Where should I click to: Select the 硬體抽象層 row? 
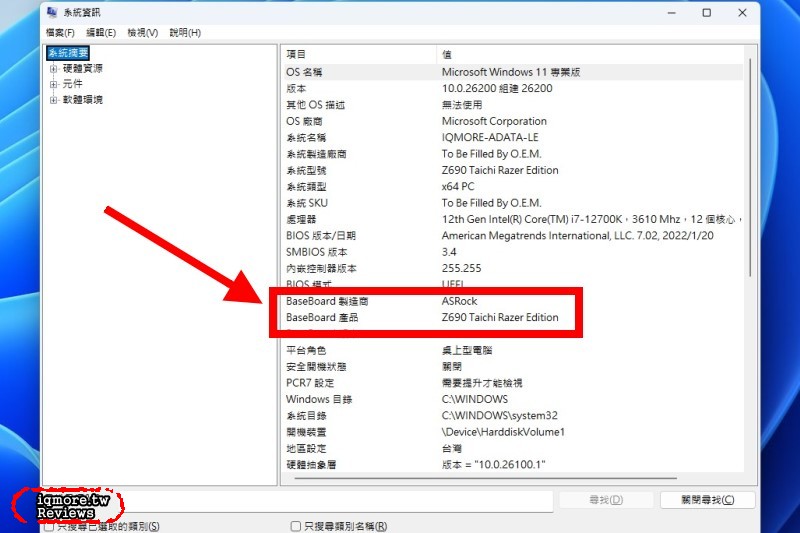(513, 464)
